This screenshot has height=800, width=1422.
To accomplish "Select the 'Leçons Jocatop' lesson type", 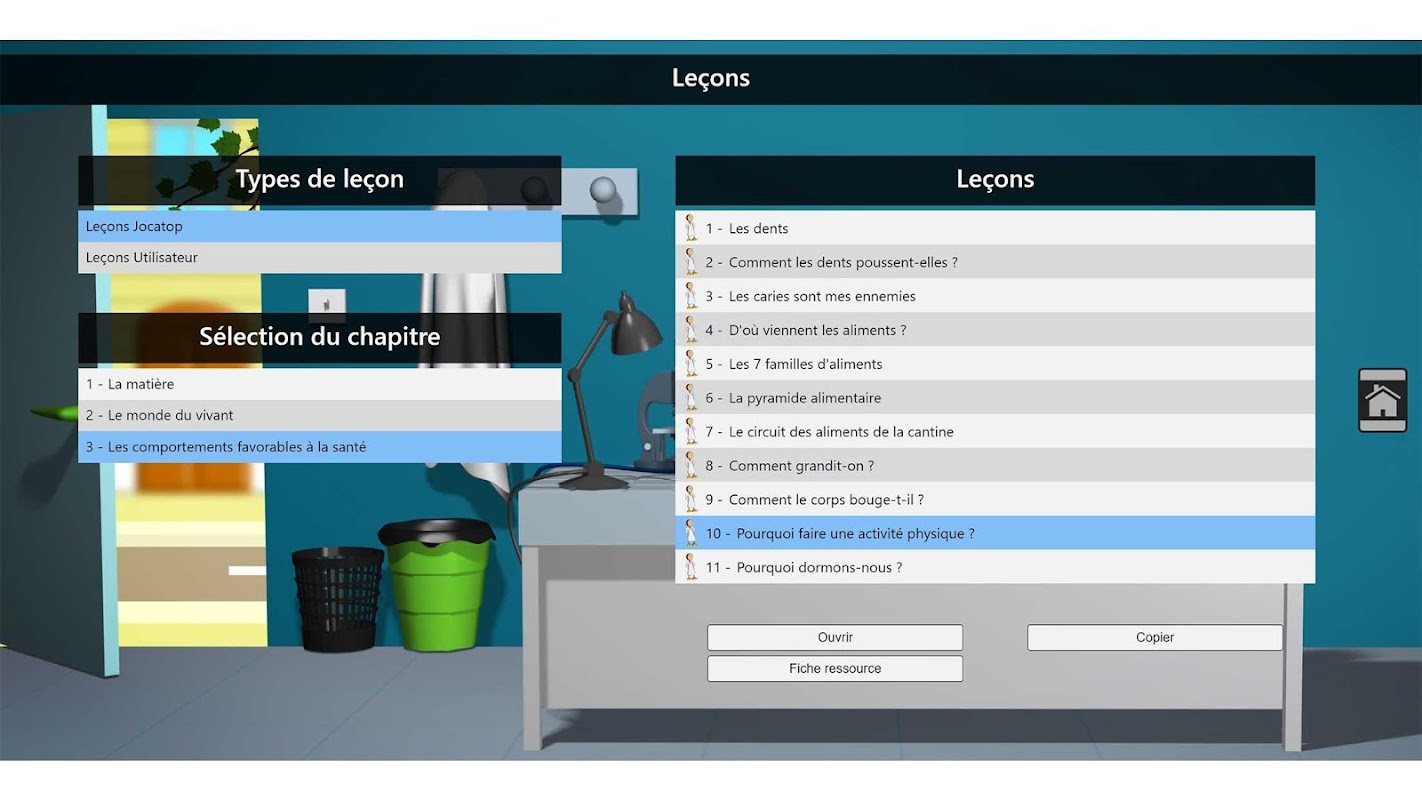I will (x=320, y=226).
